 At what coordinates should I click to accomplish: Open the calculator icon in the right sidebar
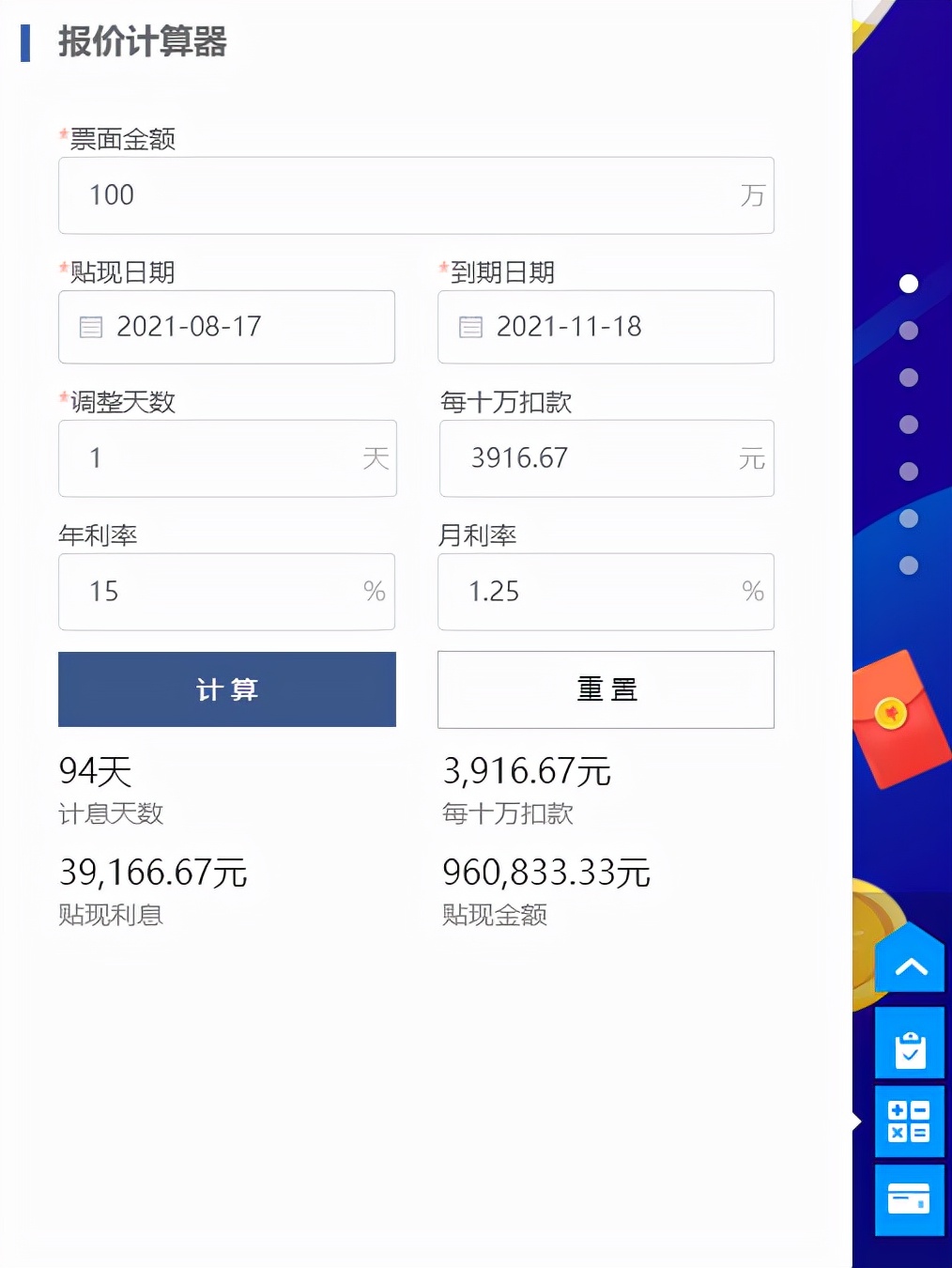(x=908, y=1121)
